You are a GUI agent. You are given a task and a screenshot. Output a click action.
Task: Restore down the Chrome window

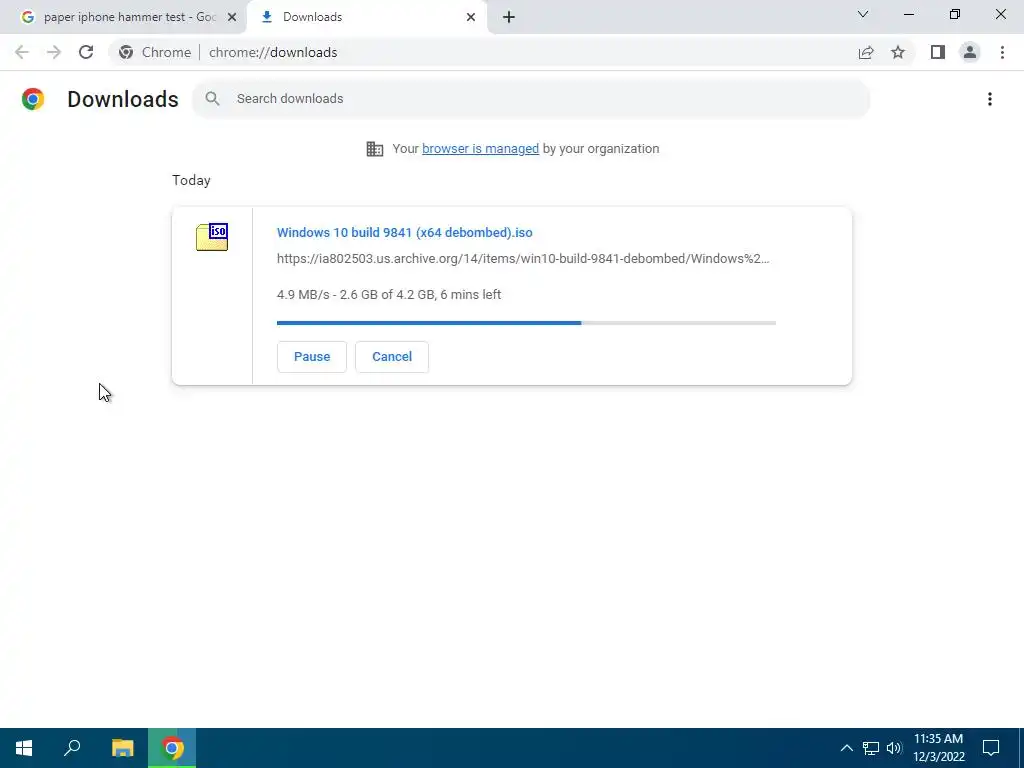coord(955,14)
